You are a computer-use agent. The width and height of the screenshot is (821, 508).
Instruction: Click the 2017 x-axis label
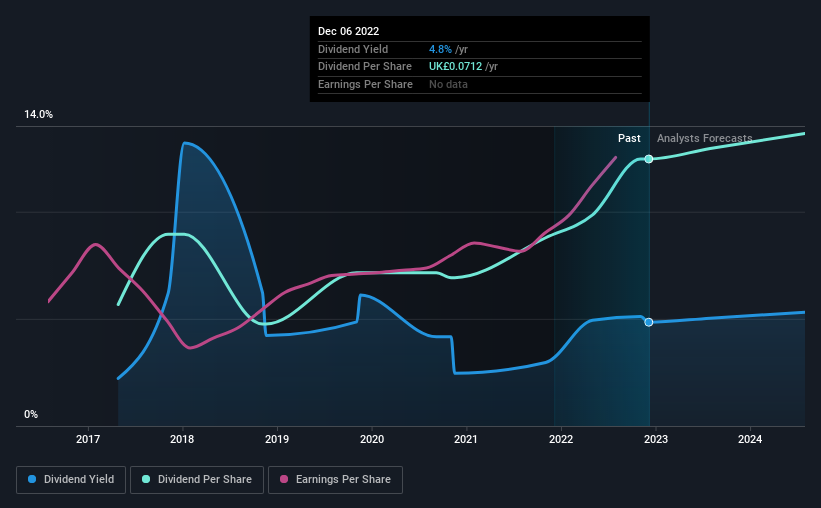[88, 439]
